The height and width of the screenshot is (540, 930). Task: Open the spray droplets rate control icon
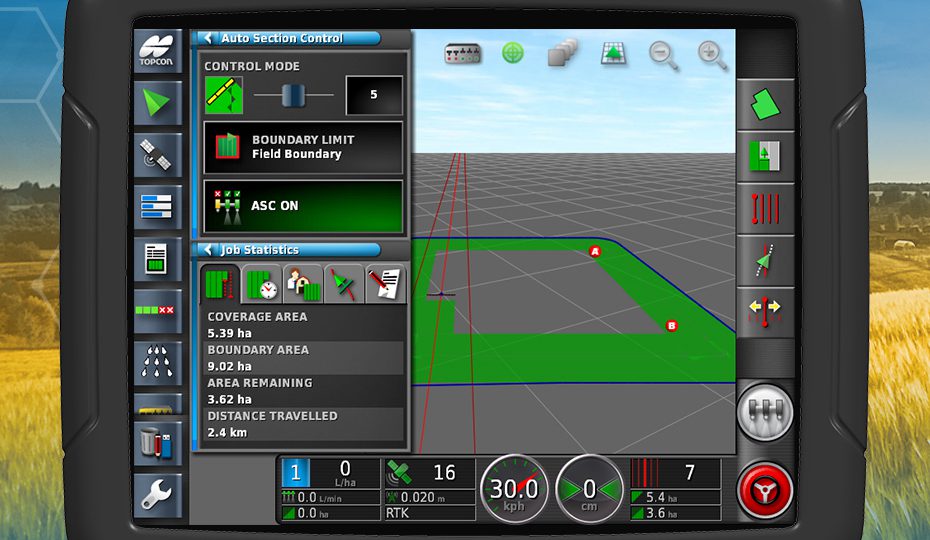(157, 363)
